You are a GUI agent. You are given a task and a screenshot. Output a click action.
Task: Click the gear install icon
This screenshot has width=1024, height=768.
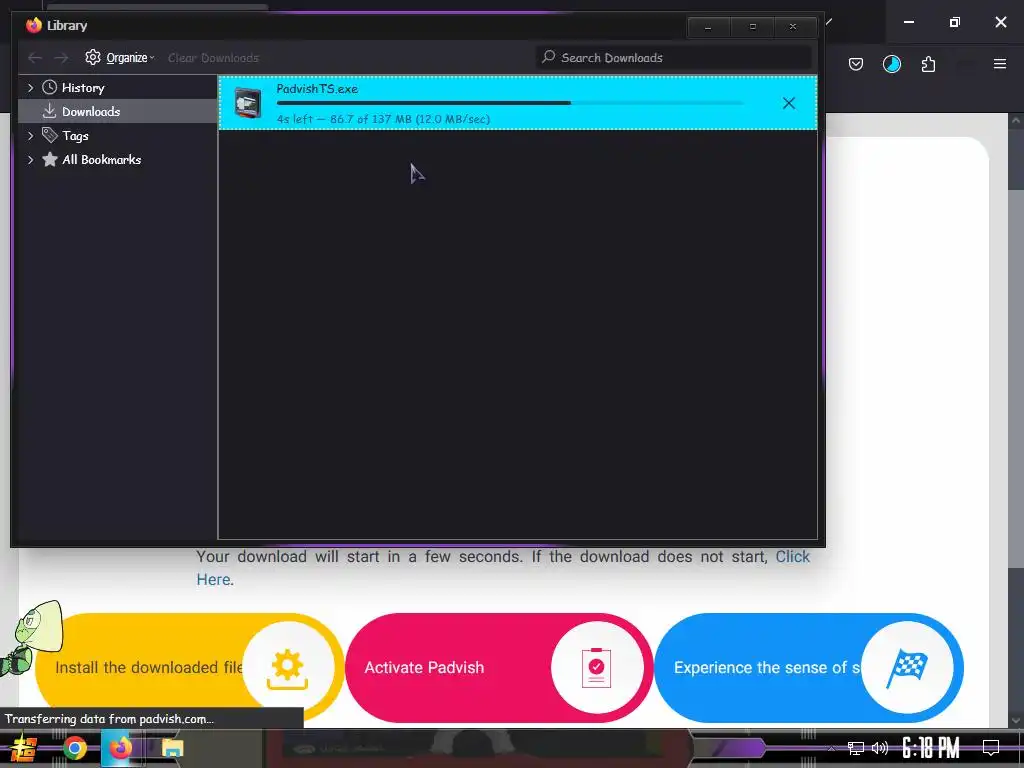pos(287,669)
